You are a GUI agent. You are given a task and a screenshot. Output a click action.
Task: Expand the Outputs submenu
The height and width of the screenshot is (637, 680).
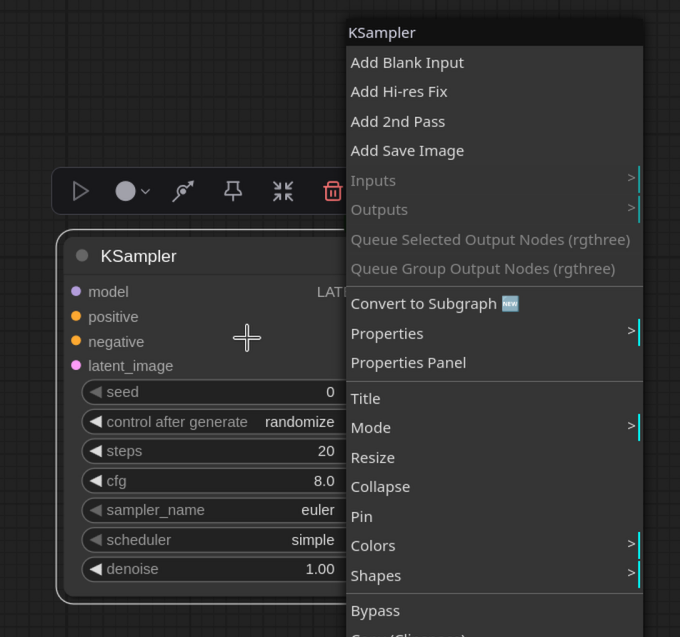(494, 210)
